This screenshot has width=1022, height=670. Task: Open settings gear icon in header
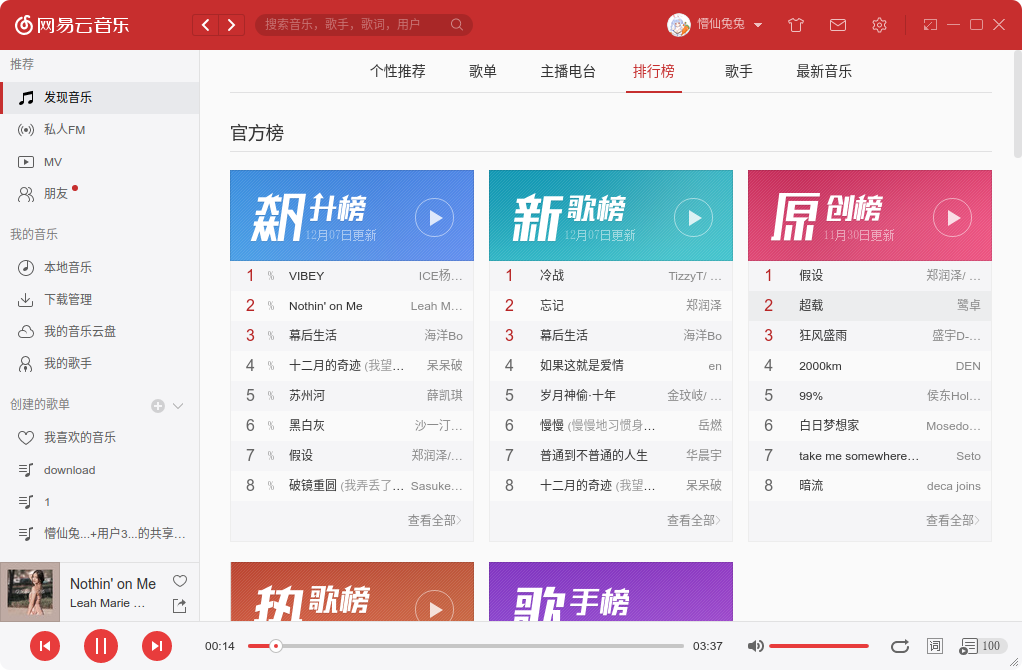point(879,25)
